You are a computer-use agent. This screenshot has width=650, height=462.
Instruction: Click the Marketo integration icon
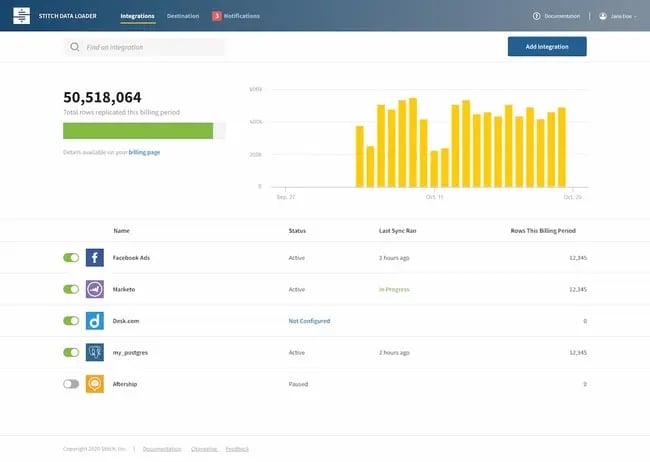click(x=95, y=289)
